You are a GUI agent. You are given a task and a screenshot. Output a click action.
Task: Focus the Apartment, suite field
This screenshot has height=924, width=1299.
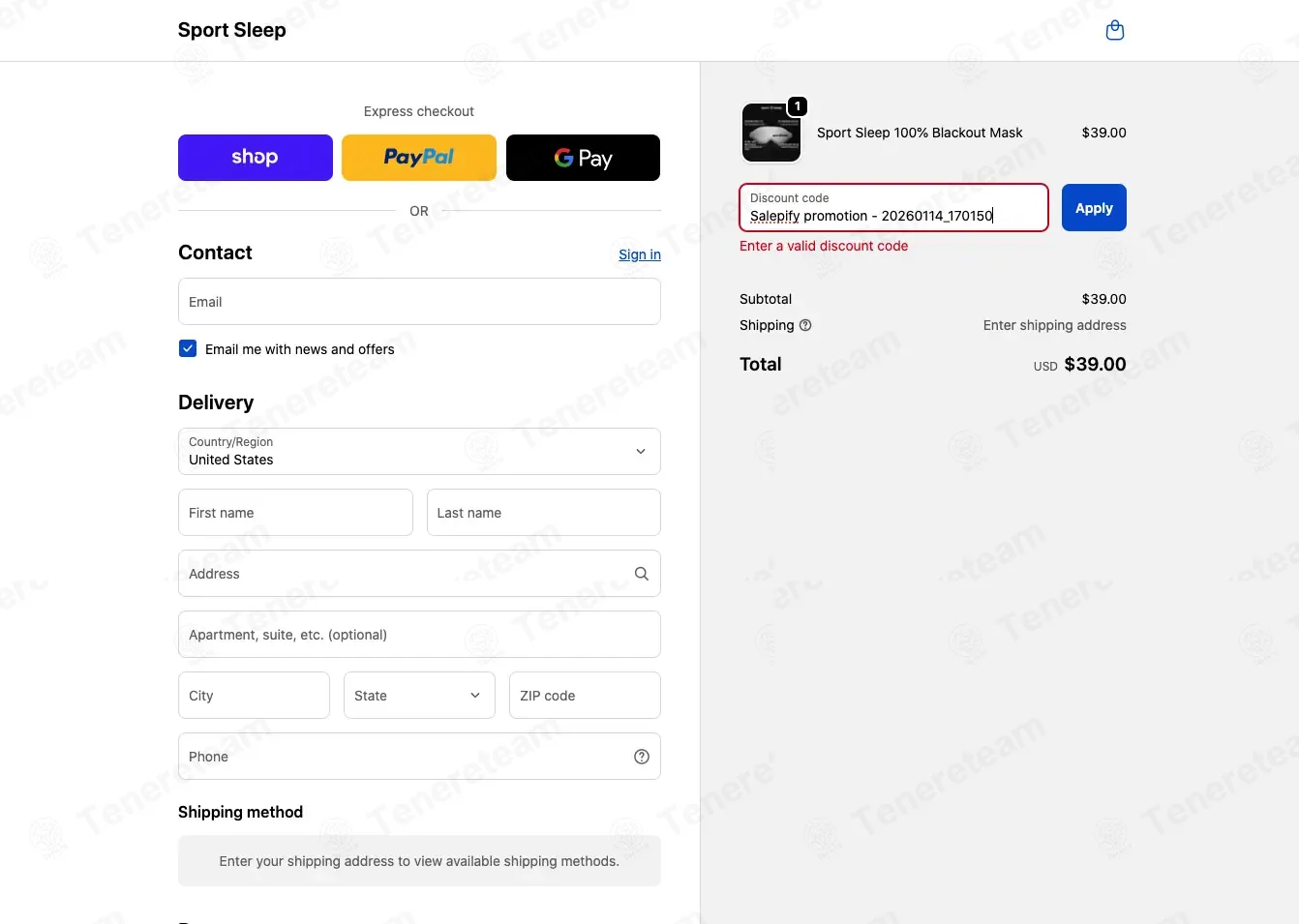(x=419, y=635)
